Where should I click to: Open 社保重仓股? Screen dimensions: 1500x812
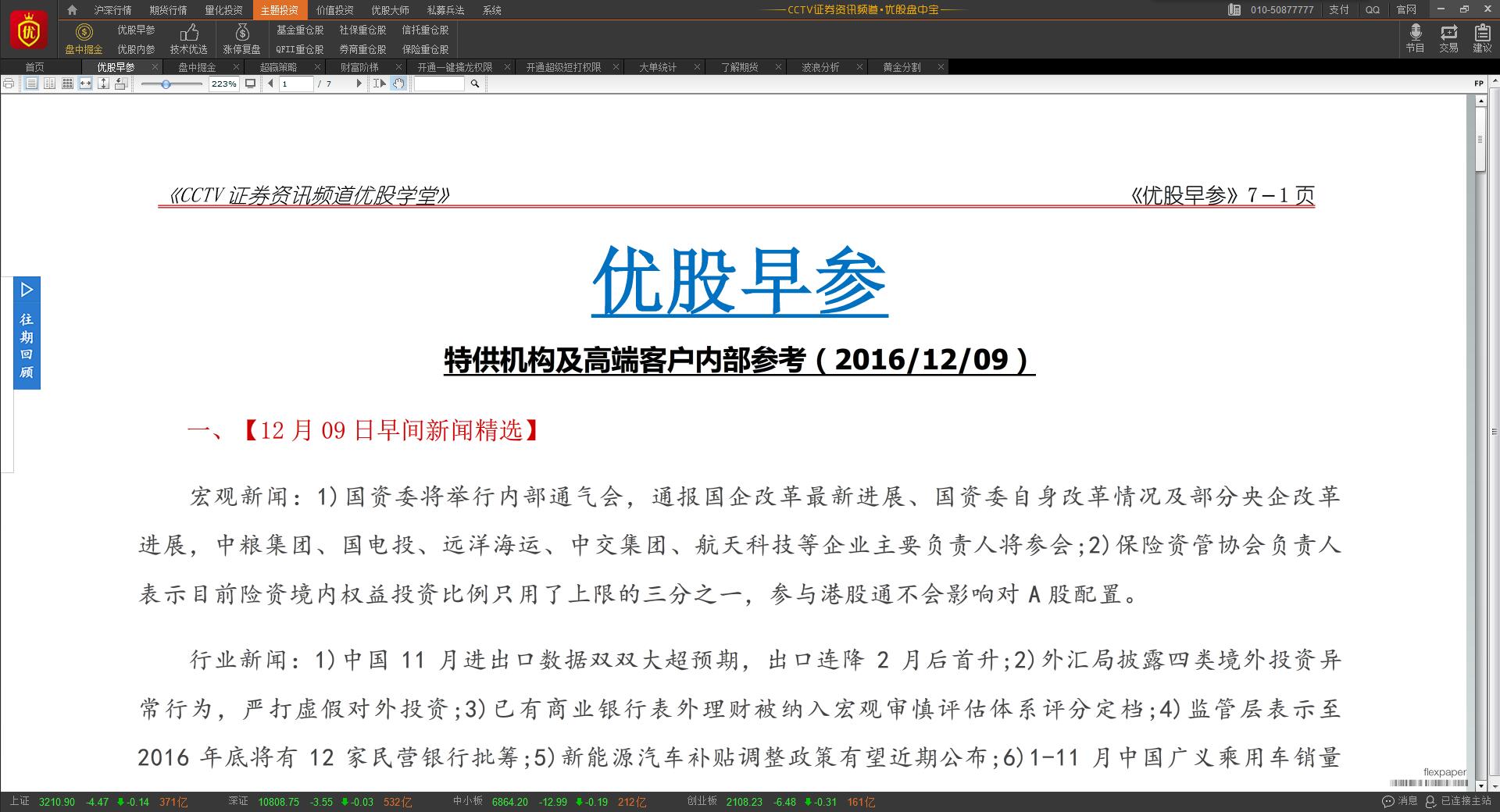coord(363,30)
